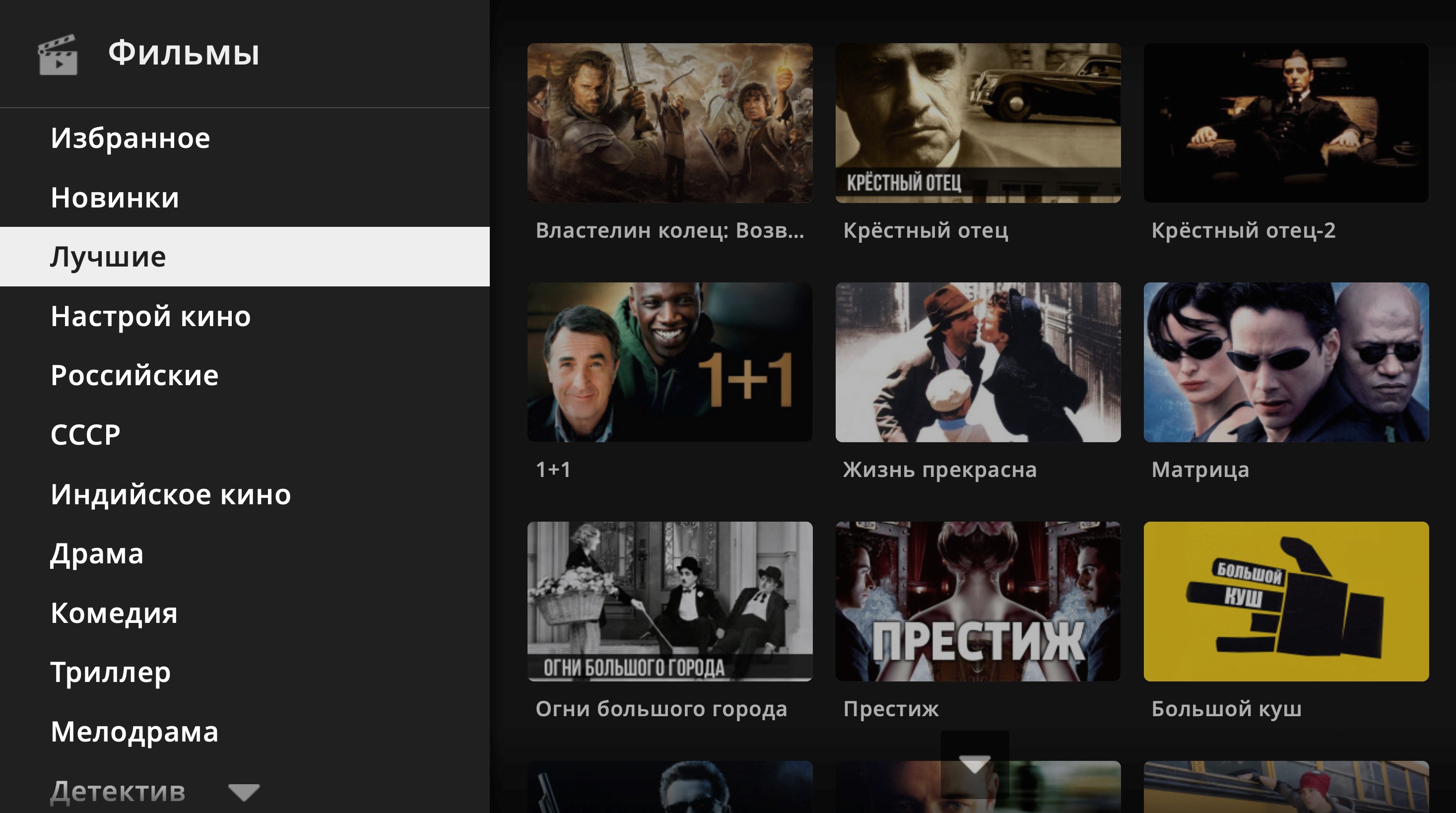Open the Престиж movie poster
This screenshot has width=1456, height=813.
click(978, 601)
